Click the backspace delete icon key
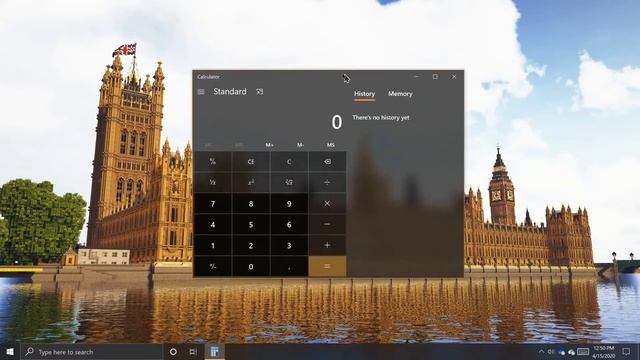Image resolution: width=640 pixels, height=360 pixels. pyautogui.click(x=327, y=162)
